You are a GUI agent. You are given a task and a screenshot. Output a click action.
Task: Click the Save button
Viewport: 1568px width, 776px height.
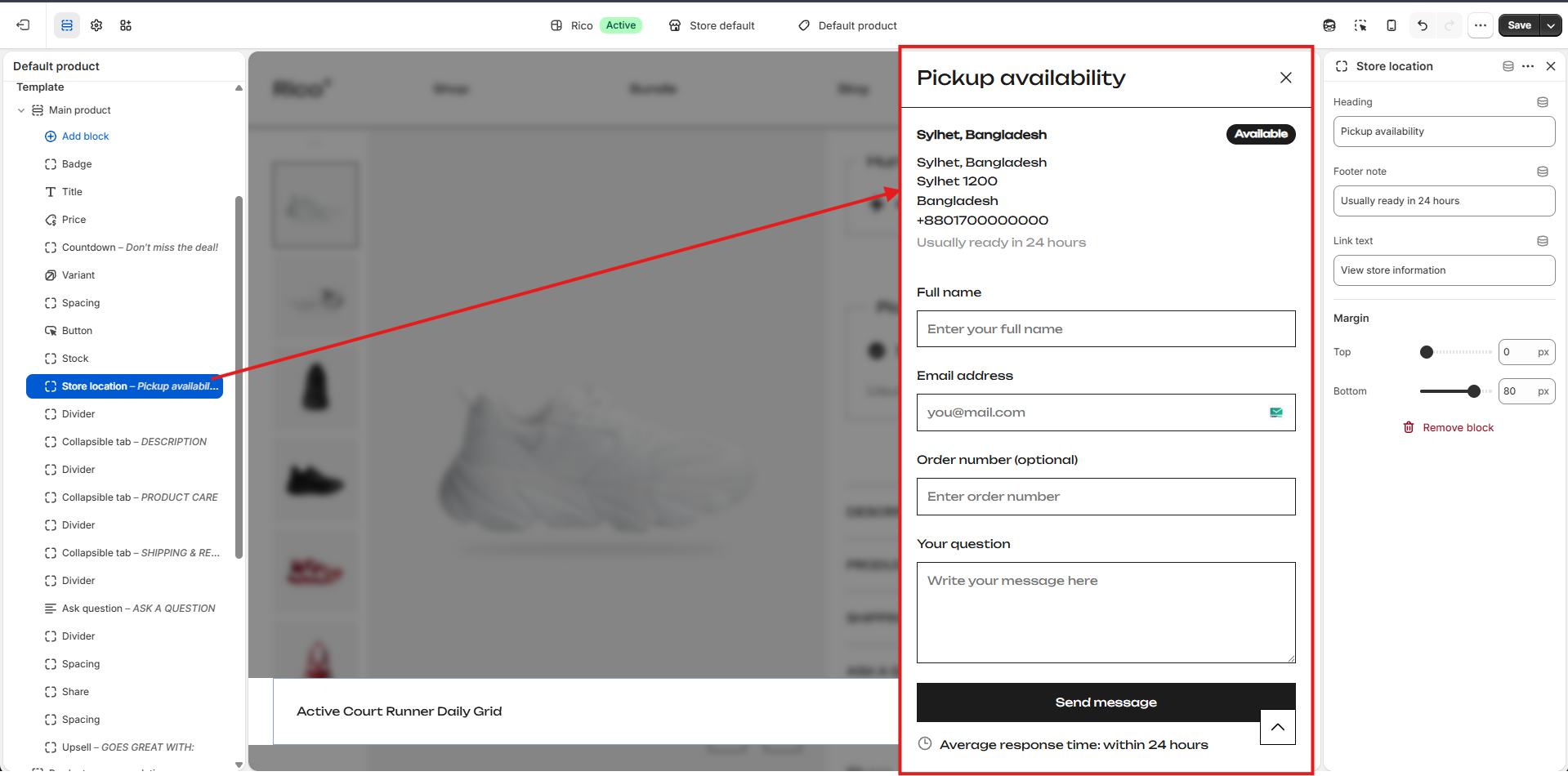click(x=1519, y=25)
